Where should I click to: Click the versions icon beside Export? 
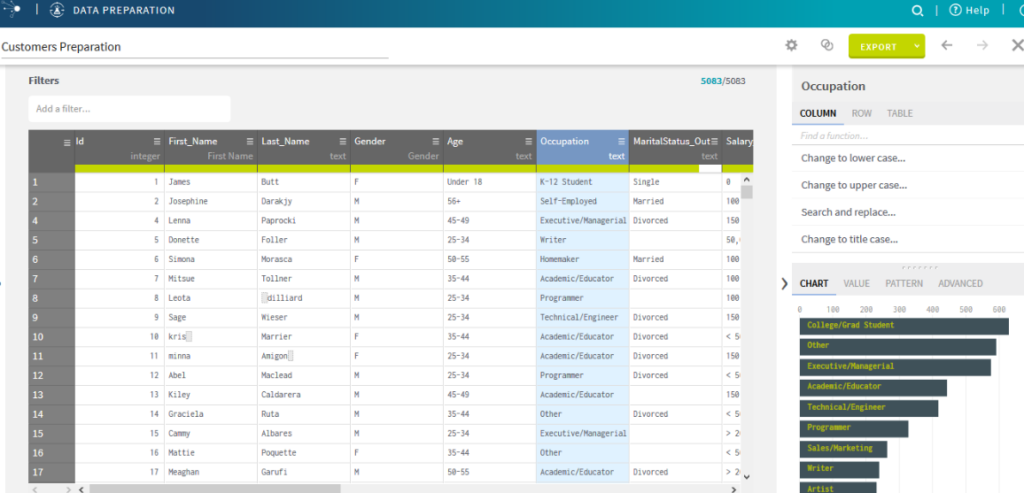coord(827,45)
